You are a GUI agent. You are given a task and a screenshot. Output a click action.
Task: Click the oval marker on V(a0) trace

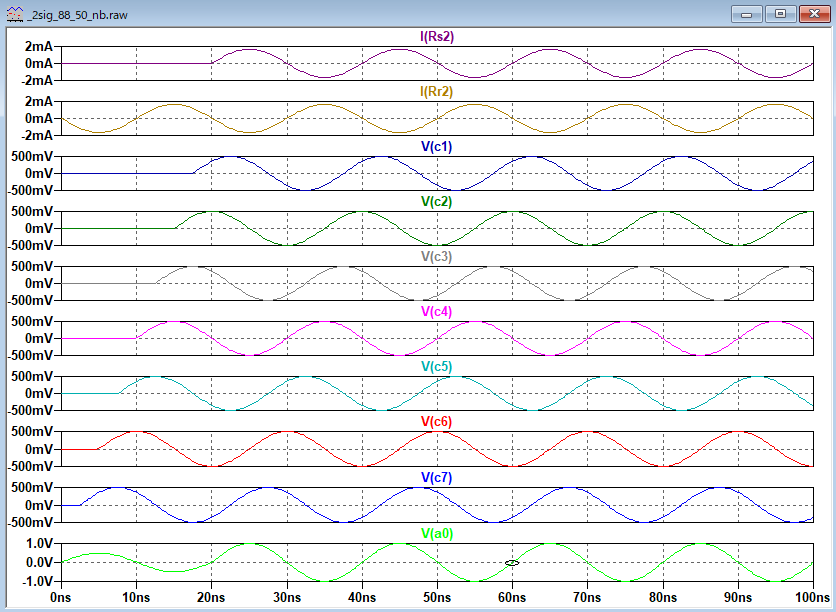coord(512,563)
